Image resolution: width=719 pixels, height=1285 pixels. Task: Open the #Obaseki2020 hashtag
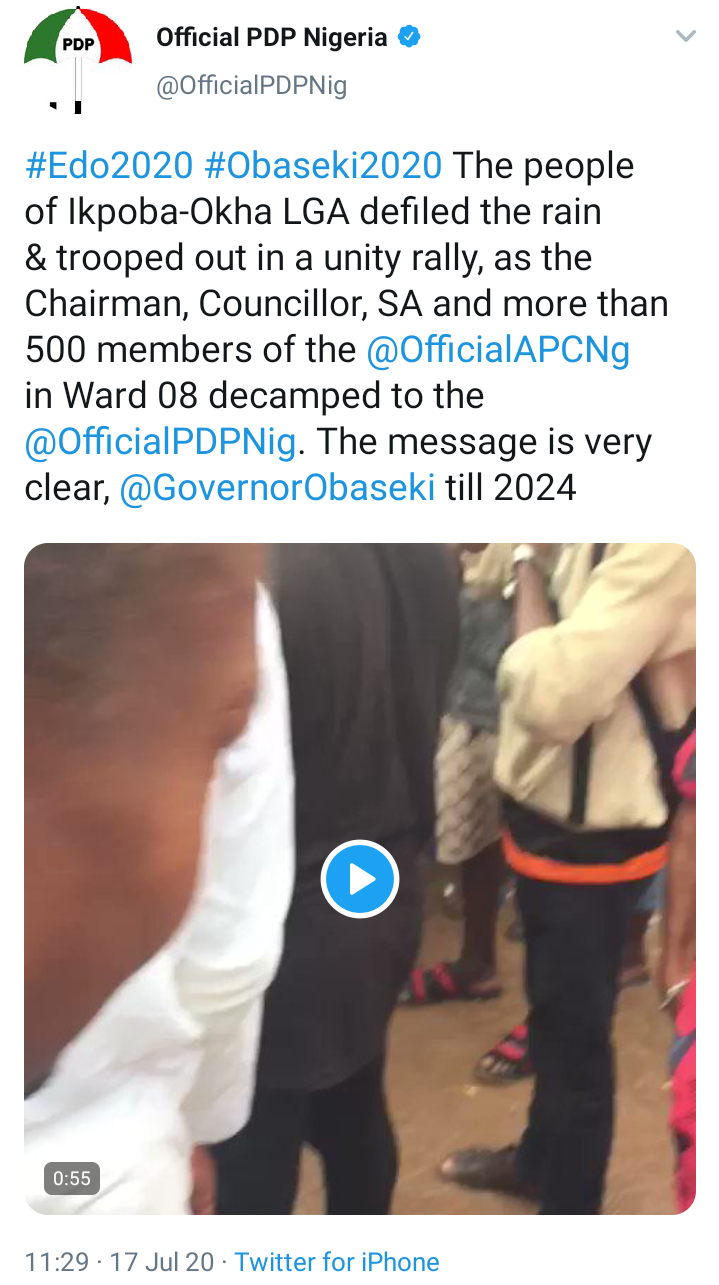click(323, 166)
